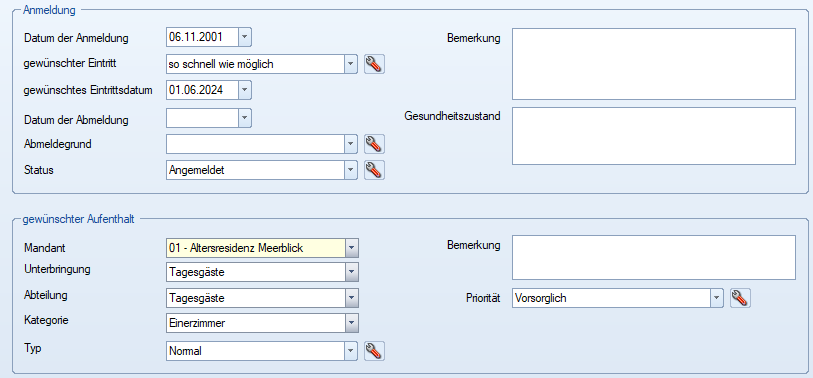Viewport: 813px width, 378px height.
Task: Open wrench settings next to Typ
Action: [x=374, y=351]
